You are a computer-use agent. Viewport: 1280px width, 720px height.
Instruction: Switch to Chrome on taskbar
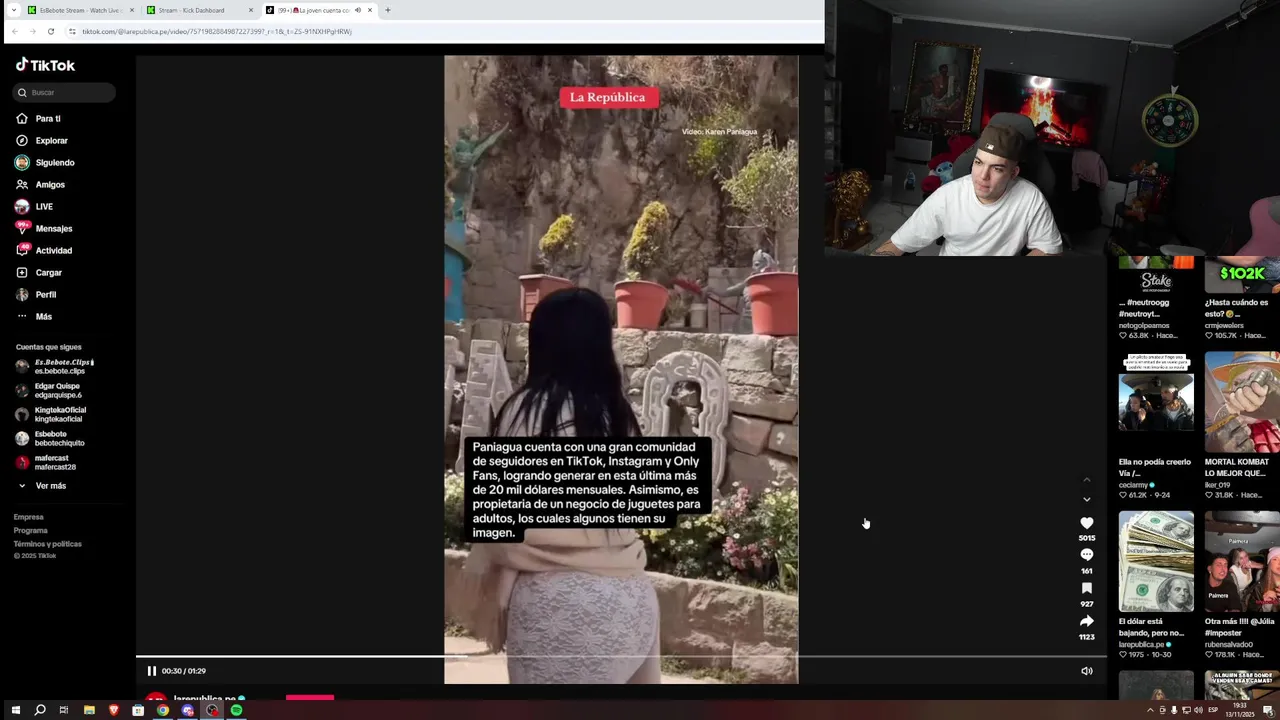tap(163, 710)
